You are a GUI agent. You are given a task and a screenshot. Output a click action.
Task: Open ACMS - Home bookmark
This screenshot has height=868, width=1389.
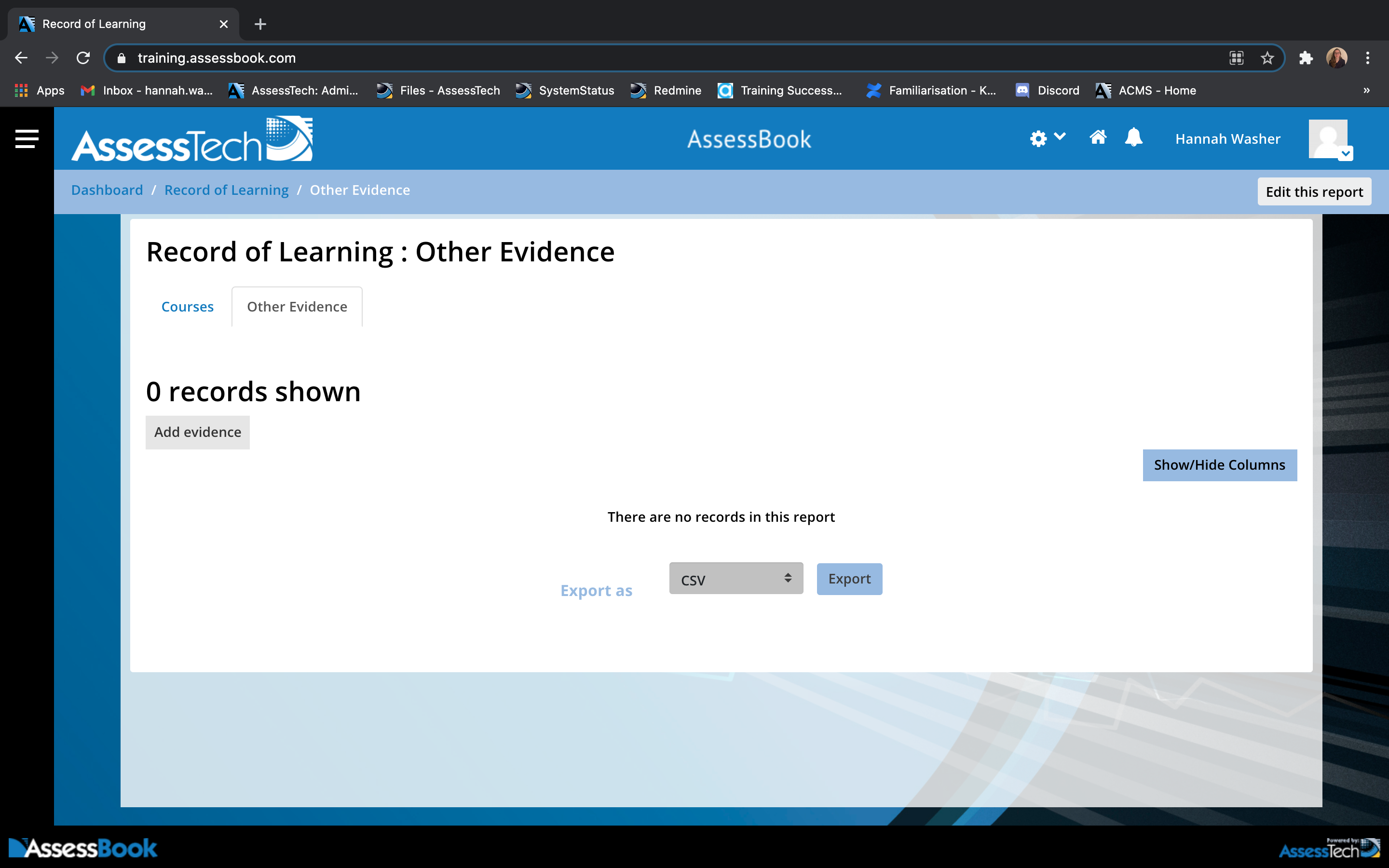click(x=1145, y=90)
